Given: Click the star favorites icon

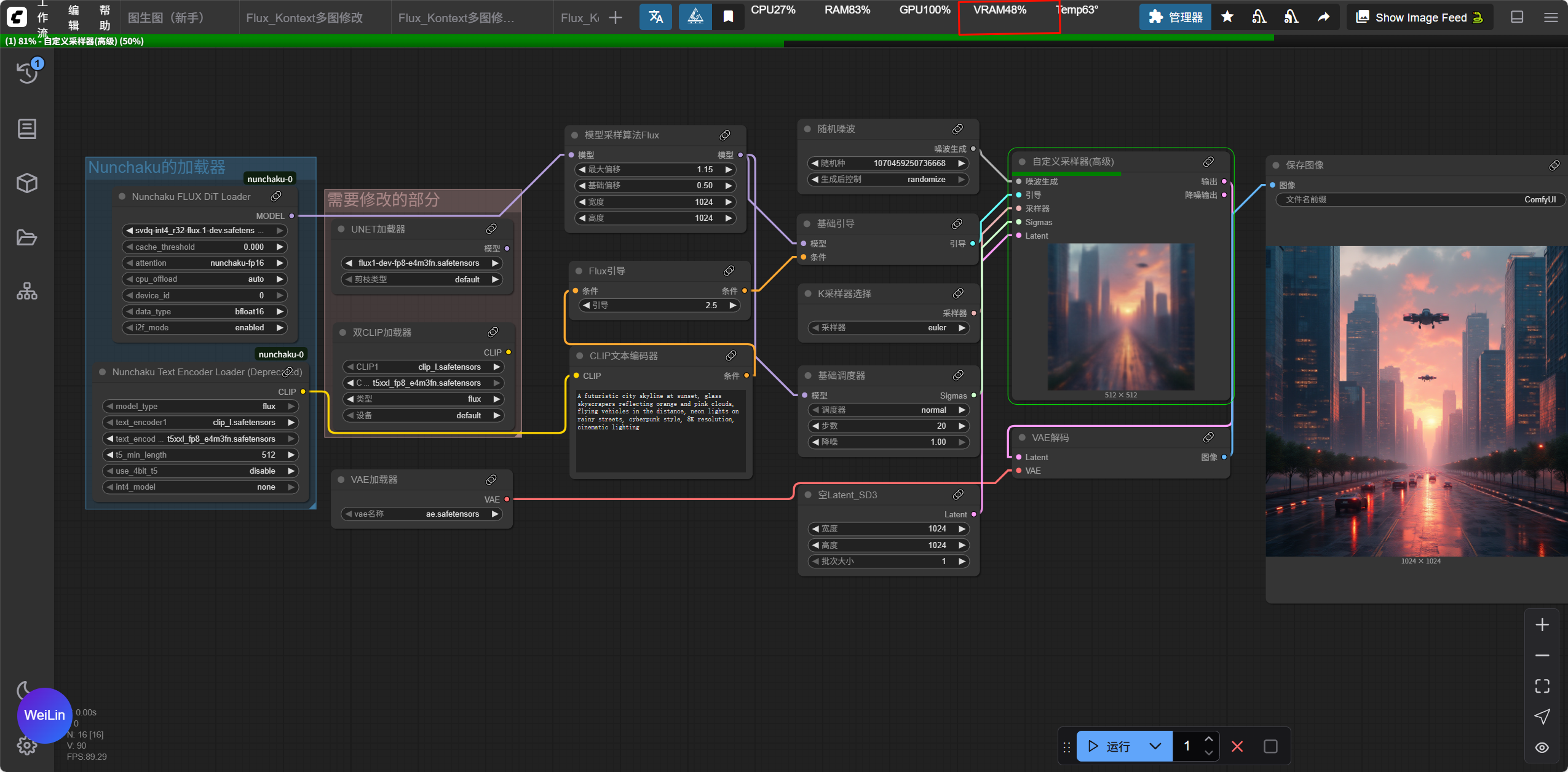Looking at the screenshot, I should click(x=1227, y=17).
